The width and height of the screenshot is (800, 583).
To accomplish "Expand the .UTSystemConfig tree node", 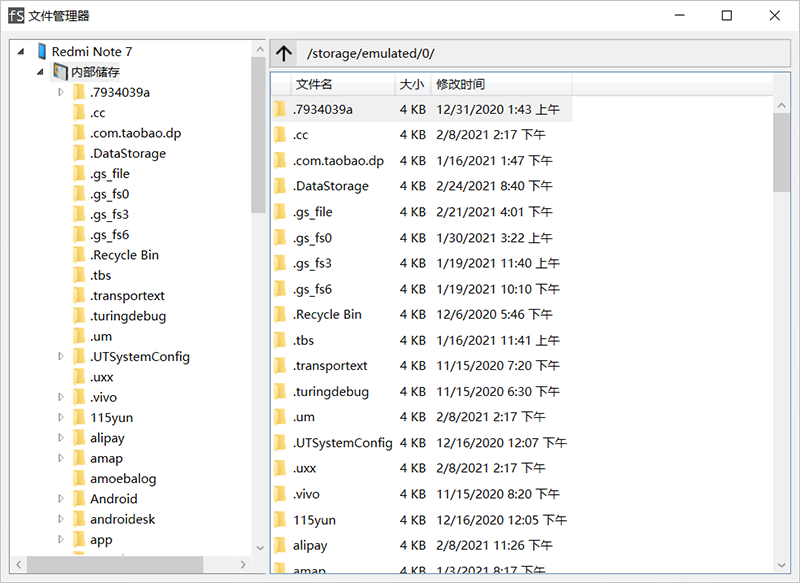I will 61,356.
